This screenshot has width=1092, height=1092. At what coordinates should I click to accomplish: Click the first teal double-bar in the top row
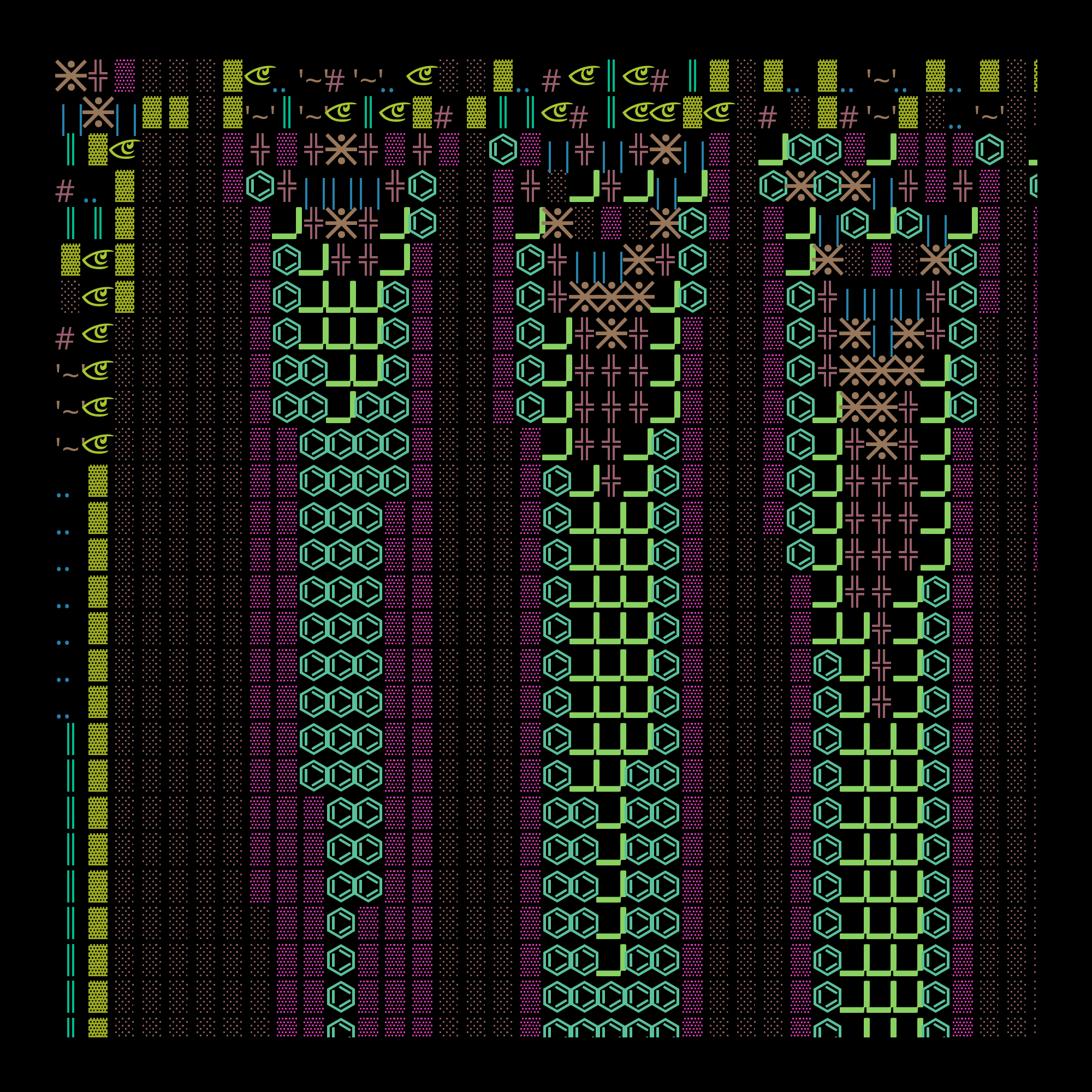pos(611,75)
